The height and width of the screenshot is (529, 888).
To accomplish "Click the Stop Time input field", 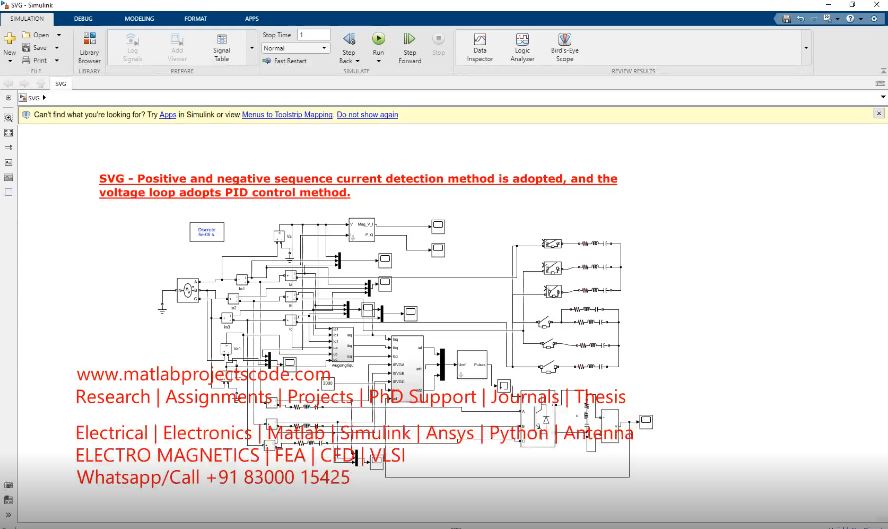I will 313,35.
